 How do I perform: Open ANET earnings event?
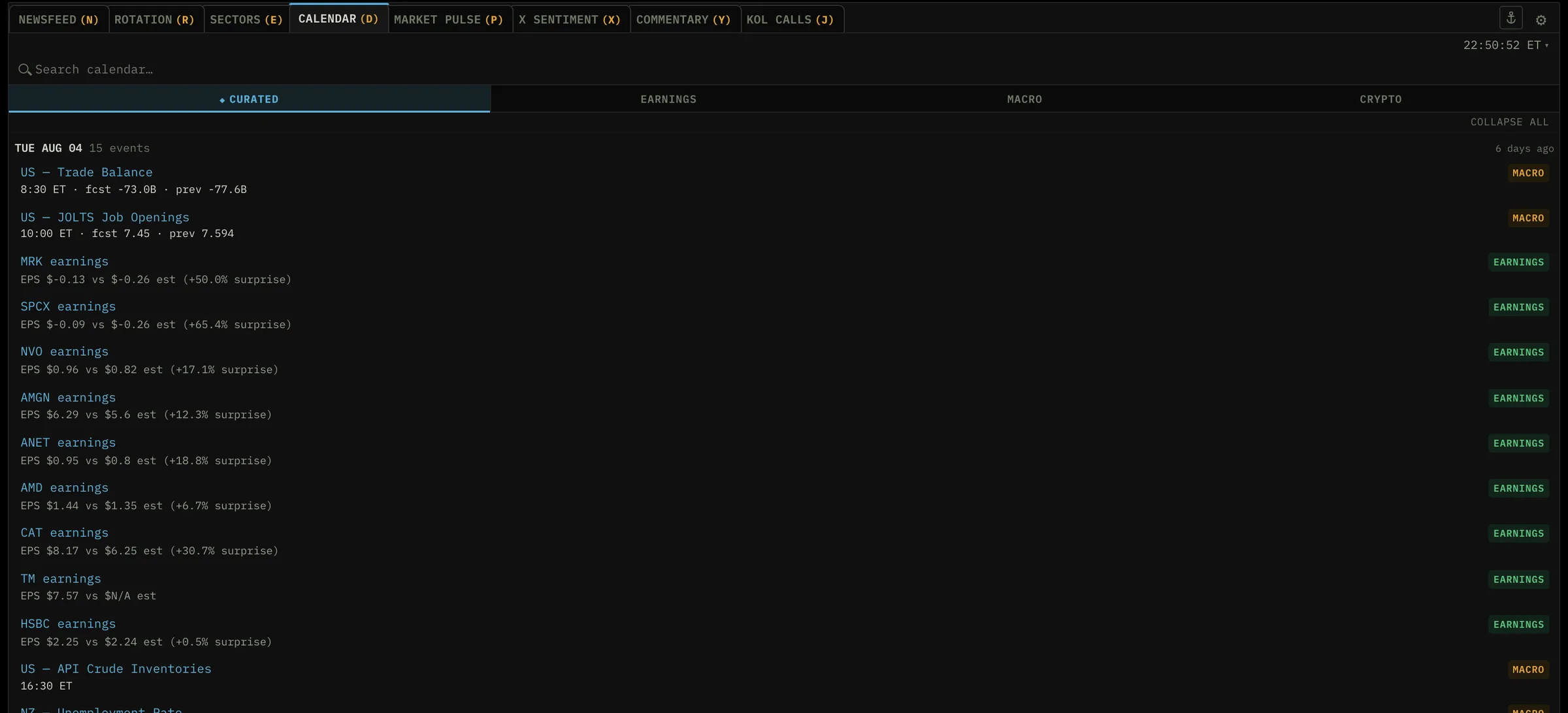click(68, 443)
